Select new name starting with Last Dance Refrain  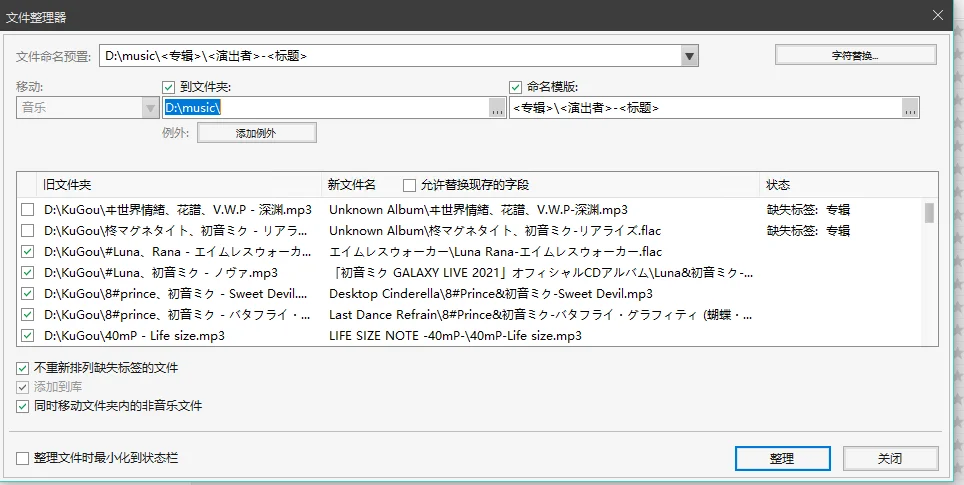540,315
